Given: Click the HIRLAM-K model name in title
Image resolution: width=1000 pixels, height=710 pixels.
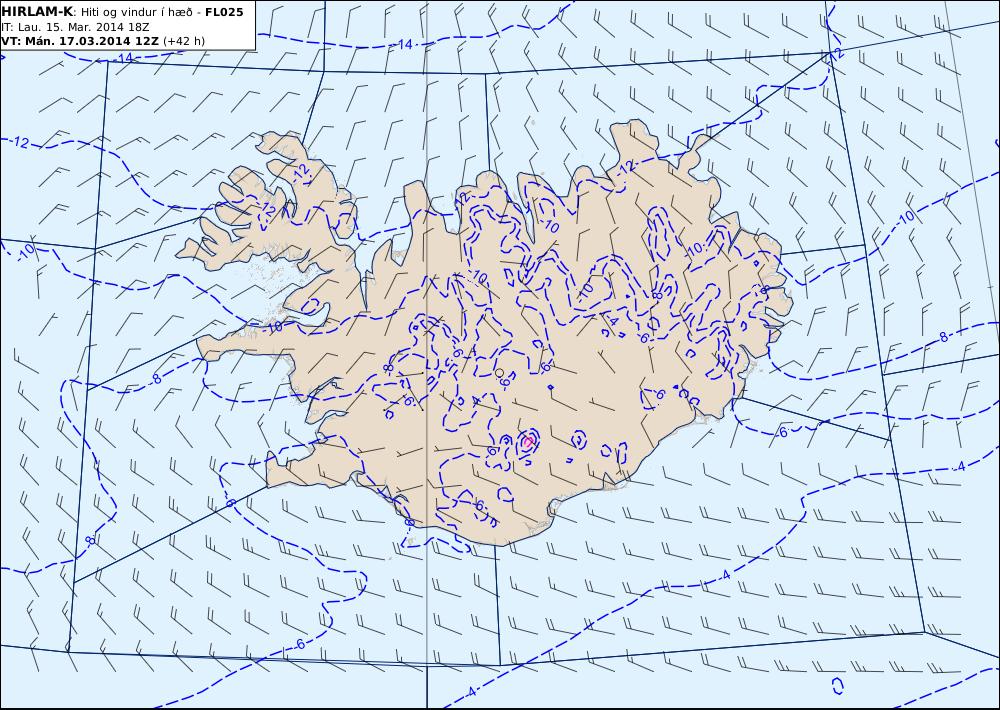Looking at the screenshot, I should pos(37,11).
